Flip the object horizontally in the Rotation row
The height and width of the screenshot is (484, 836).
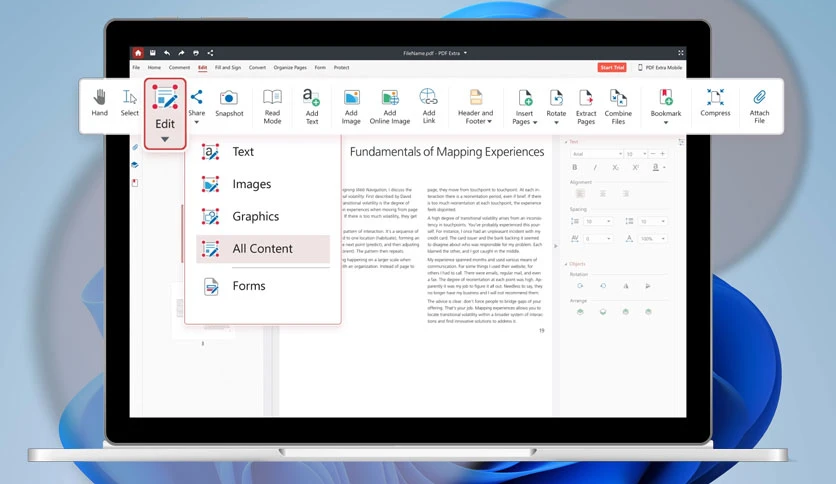point(625,286)
